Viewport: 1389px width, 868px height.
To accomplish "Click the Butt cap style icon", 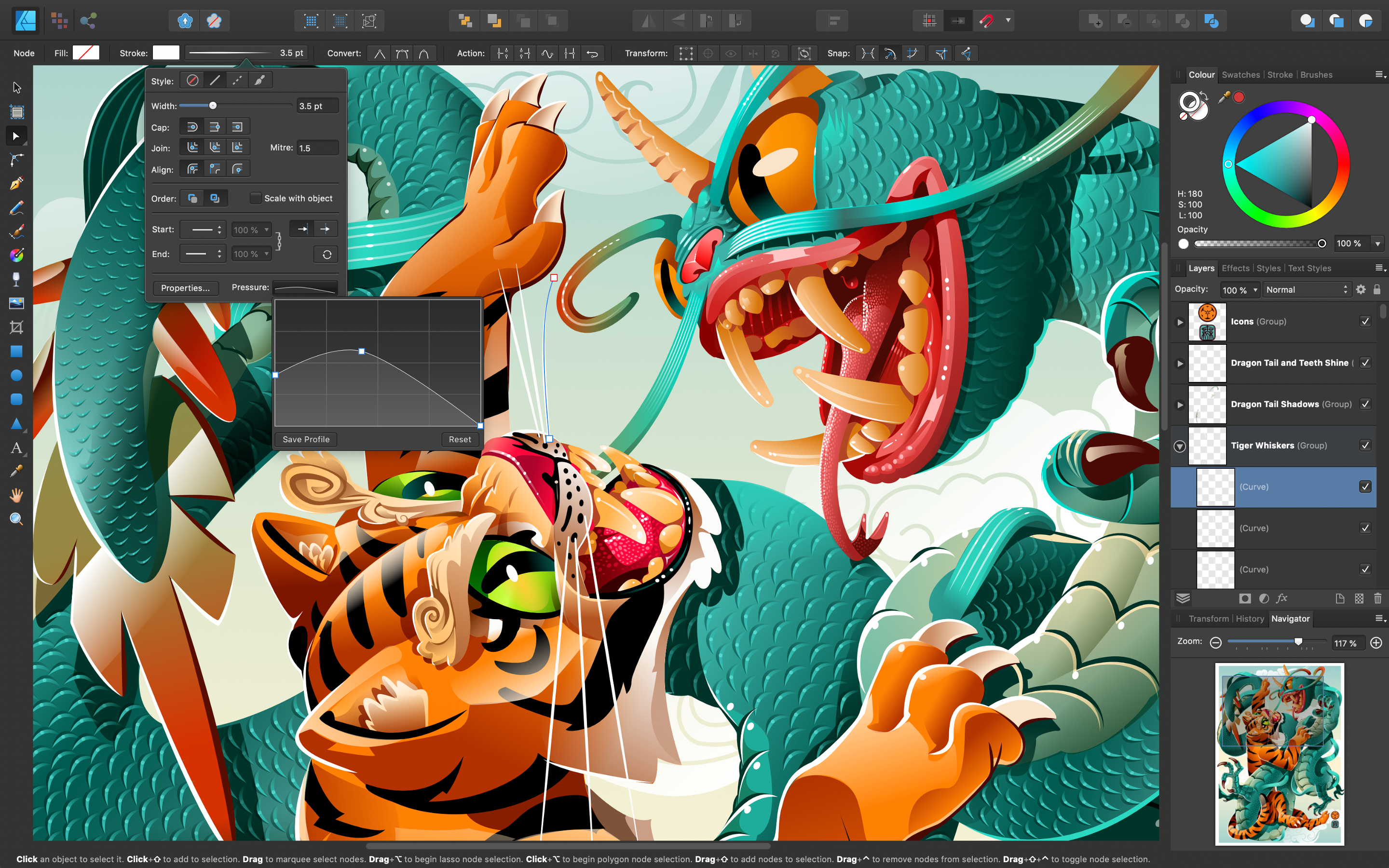I will point(214,127).
